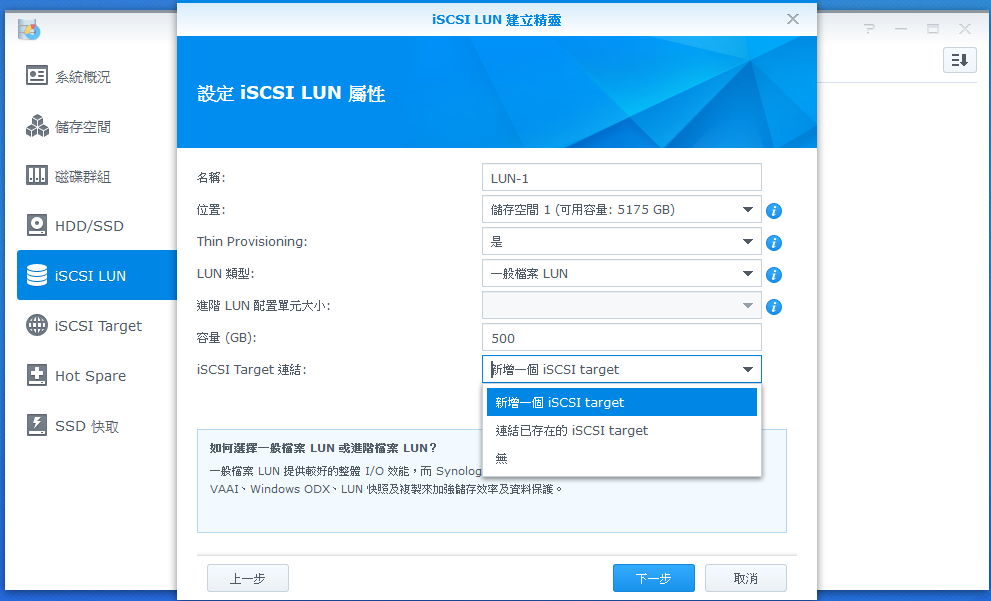The image size is (991, 601).
Task: Click info icon beside 進階 LUN 配置單元大小
Action: [774, 307]
